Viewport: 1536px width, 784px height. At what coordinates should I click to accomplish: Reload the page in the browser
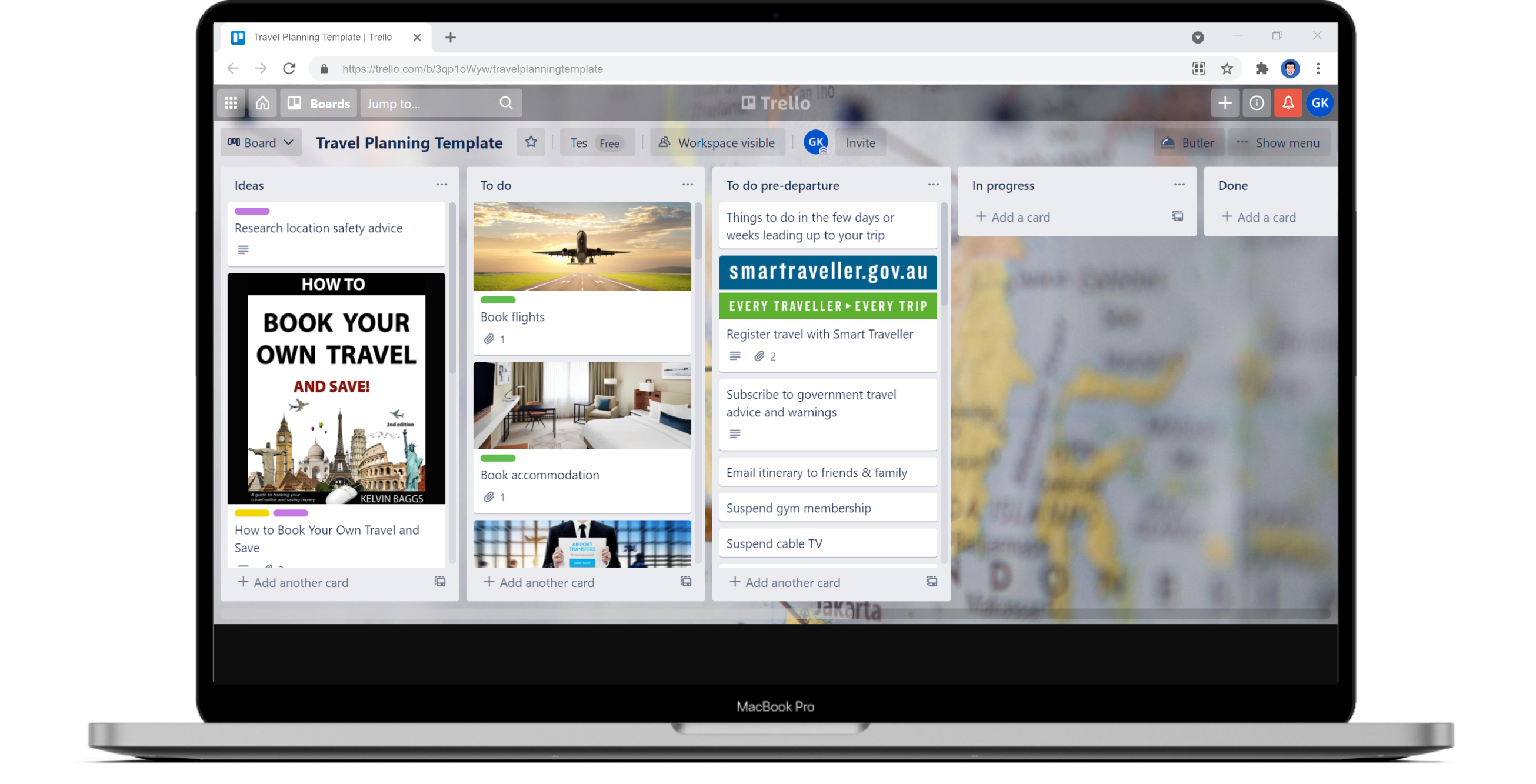coord(289,69)
